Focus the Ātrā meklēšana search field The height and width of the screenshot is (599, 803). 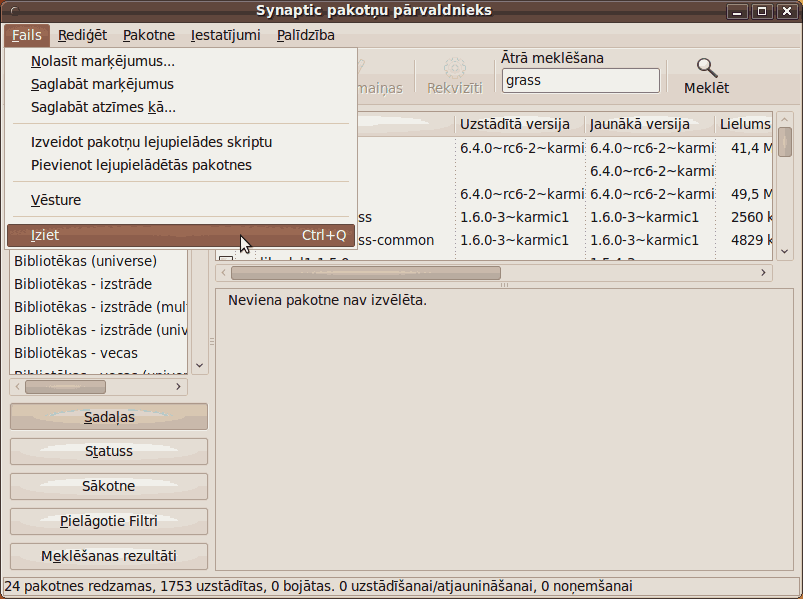pos(581,81)
